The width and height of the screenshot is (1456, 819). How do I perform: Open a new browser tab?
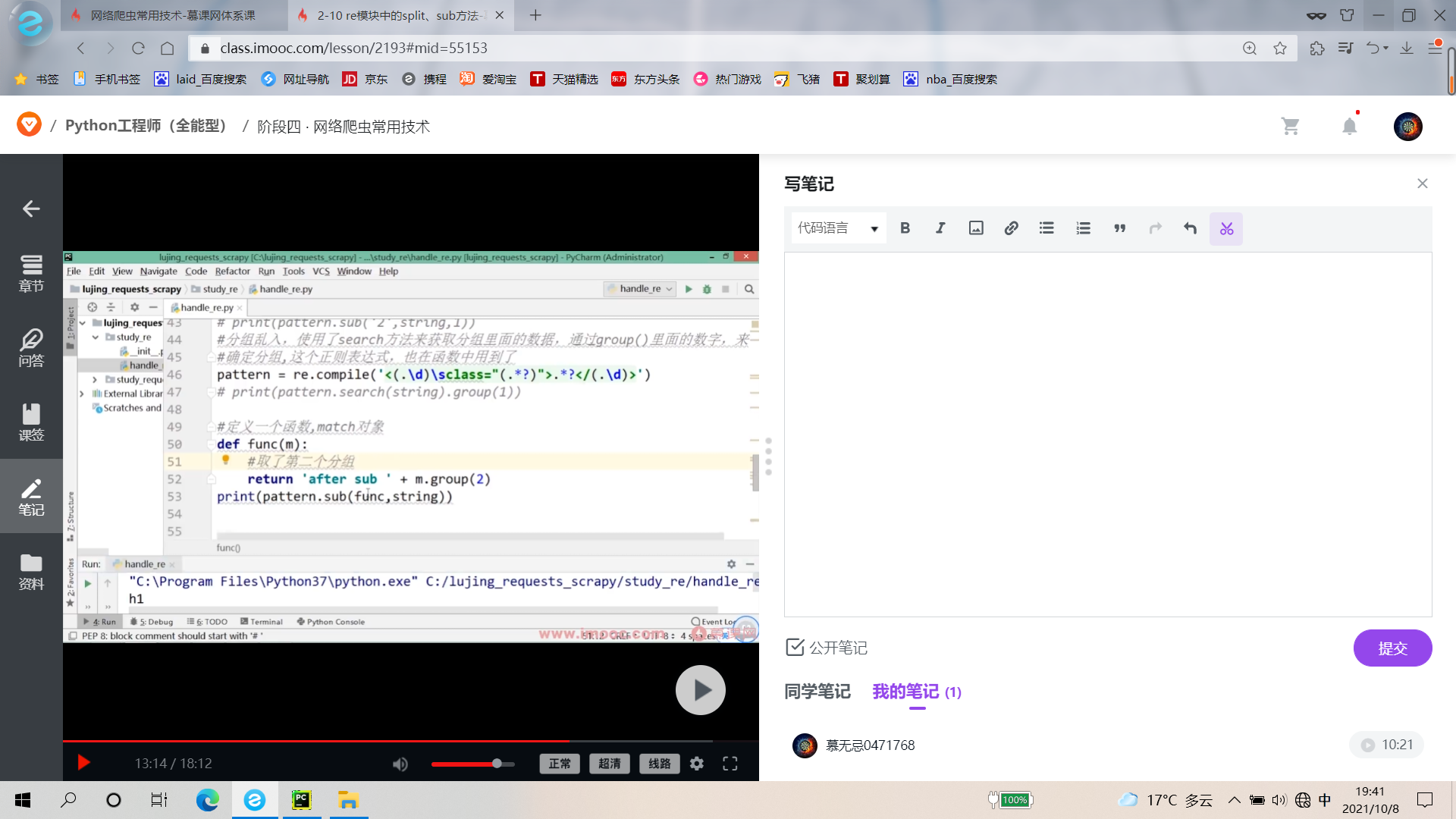(535, 15)
